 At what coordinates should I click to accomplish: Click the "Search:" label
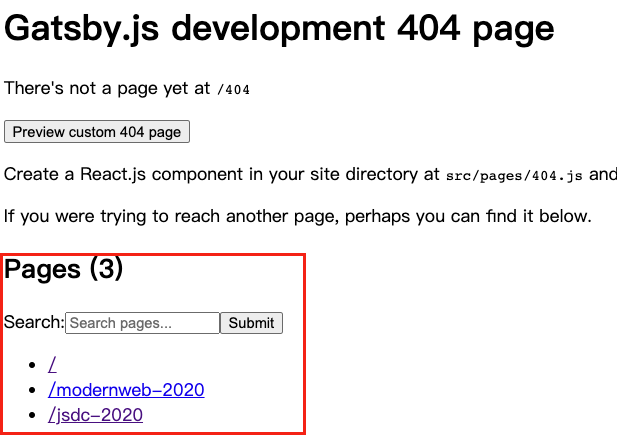click(x=34, y=322)
